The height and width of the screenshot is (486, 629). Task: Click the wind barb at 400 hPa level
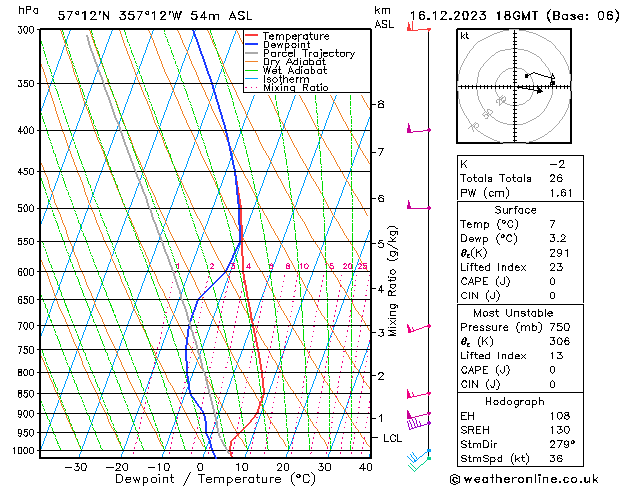(x=418, y=129)
